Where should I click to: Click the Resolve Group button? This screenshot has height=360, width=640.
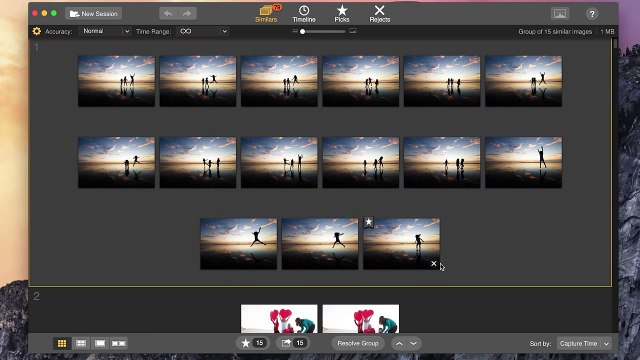tap(358, 343)
